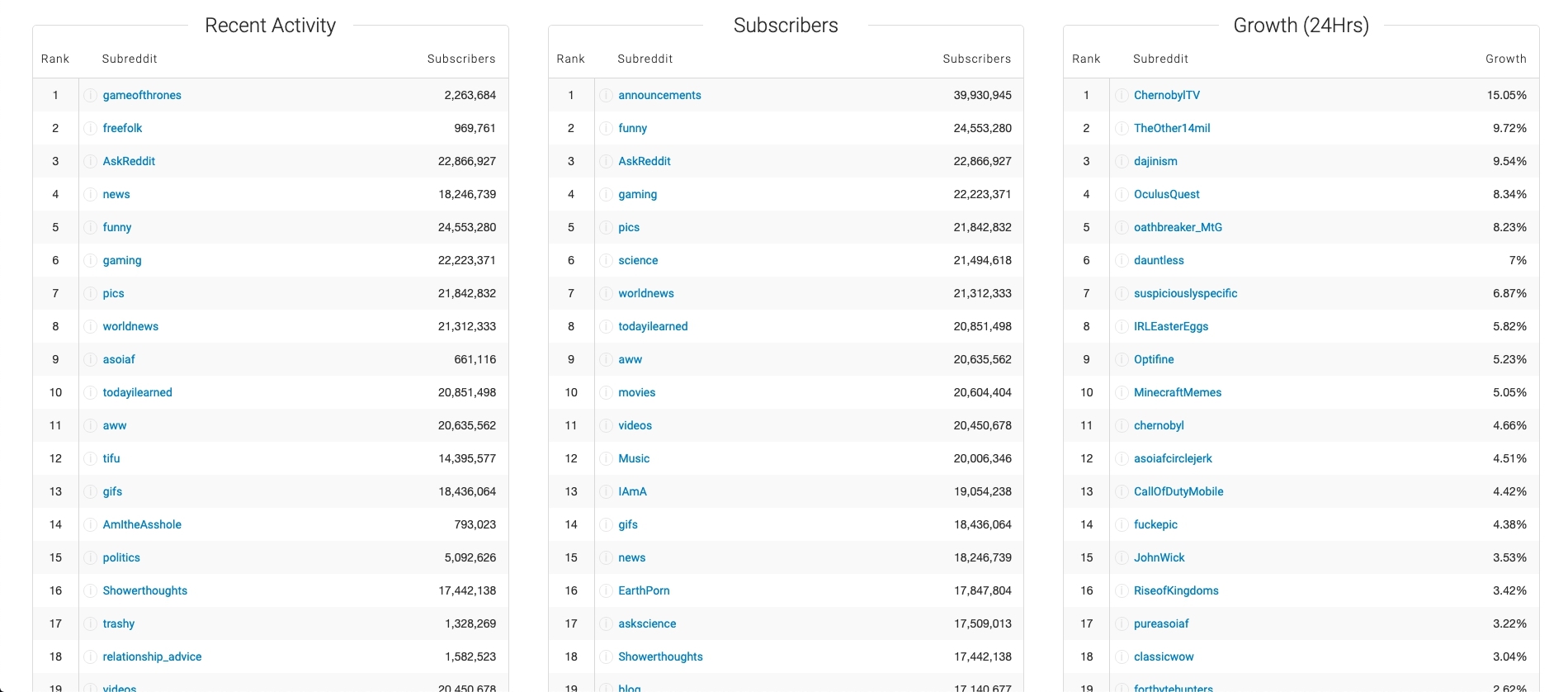The image size is (1568, 692).
Task: Open the EarthPorn subreddit link
Action: (x=644, y=590)
